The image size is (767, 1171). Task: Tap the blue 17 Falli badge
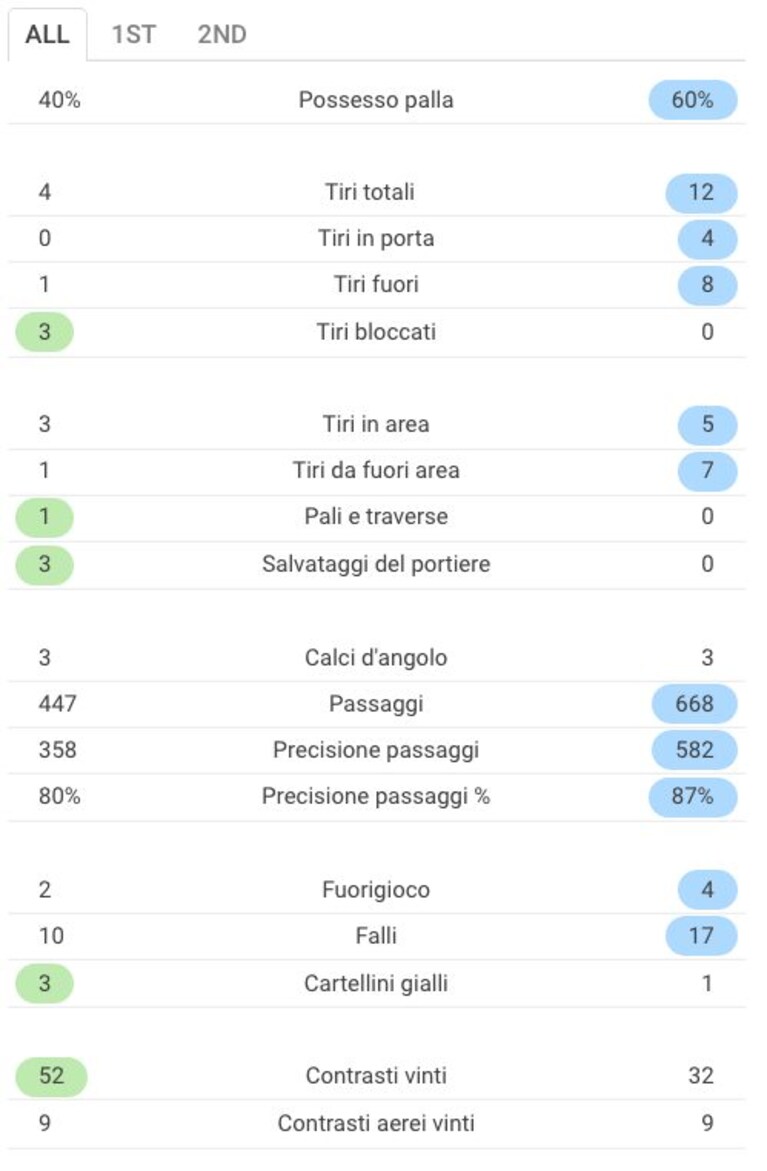(x=701, y=936)
